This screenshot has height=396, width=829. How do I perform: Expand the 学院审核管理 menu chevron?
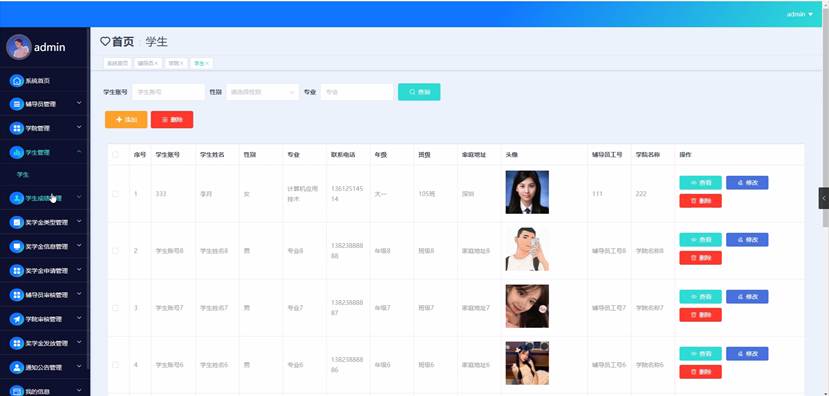(79, 318)
